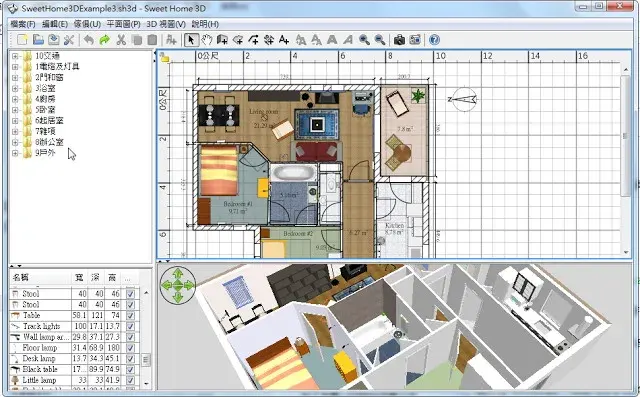Click the Copy toolbar icon

tap(137, 40)
